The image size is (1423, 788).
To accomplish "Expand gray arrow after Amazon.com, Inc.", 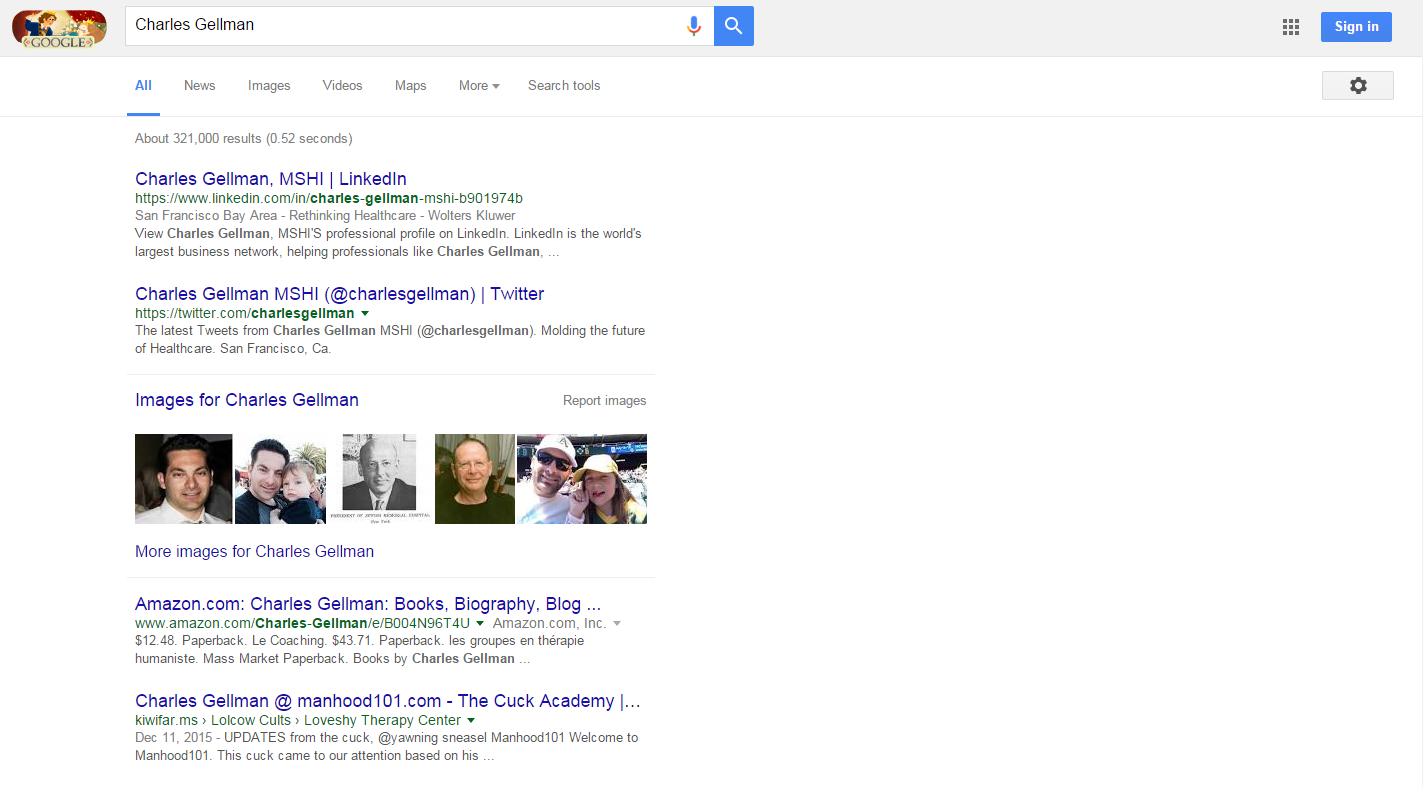I will pyautogui.click(x=617, y=624).
